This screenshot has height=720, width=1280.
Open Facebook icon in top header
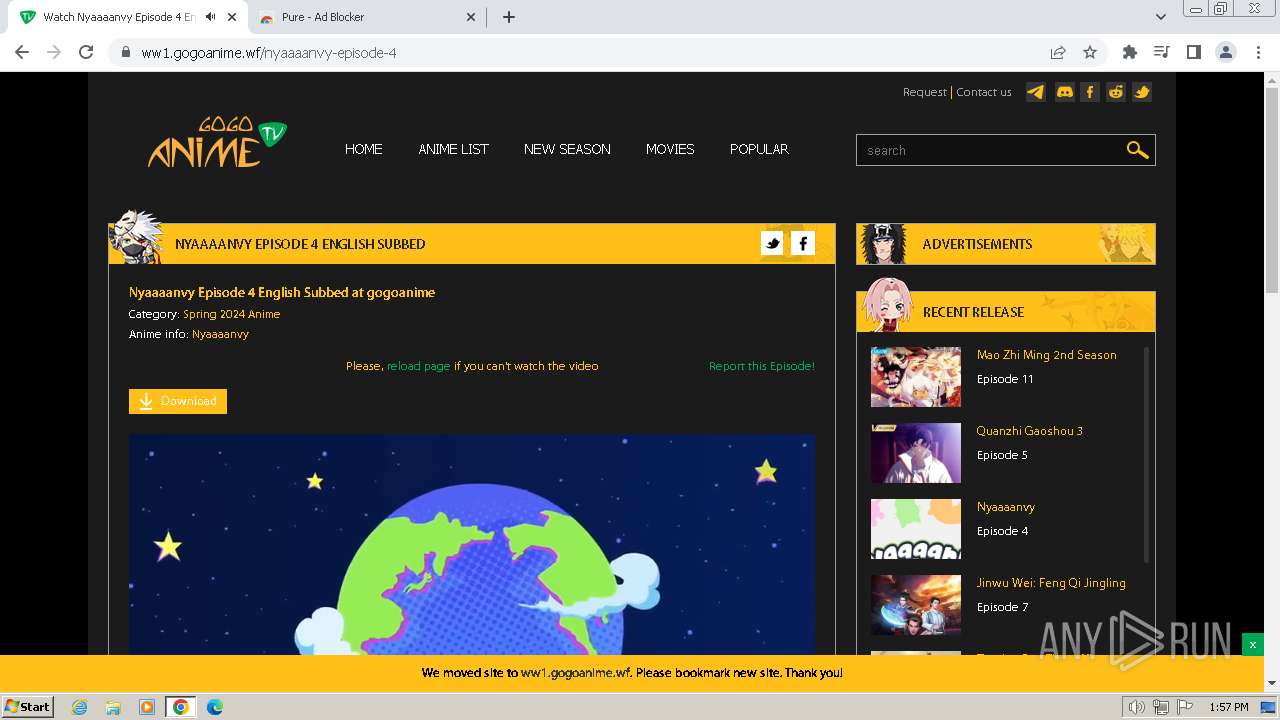point(1090,92)
